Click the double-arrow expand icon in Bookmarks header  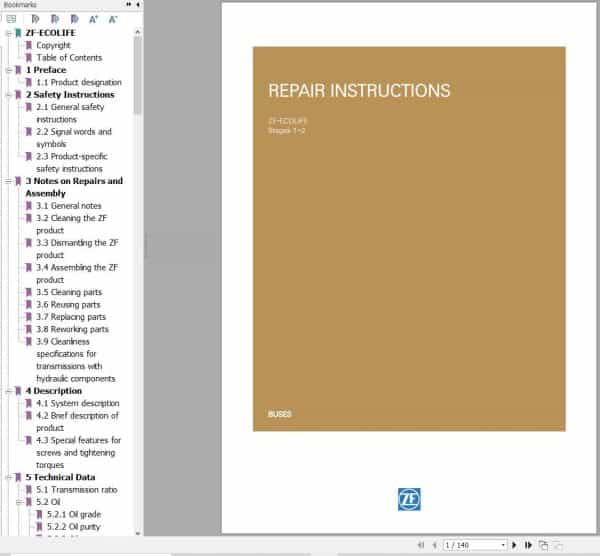point(128,4)
